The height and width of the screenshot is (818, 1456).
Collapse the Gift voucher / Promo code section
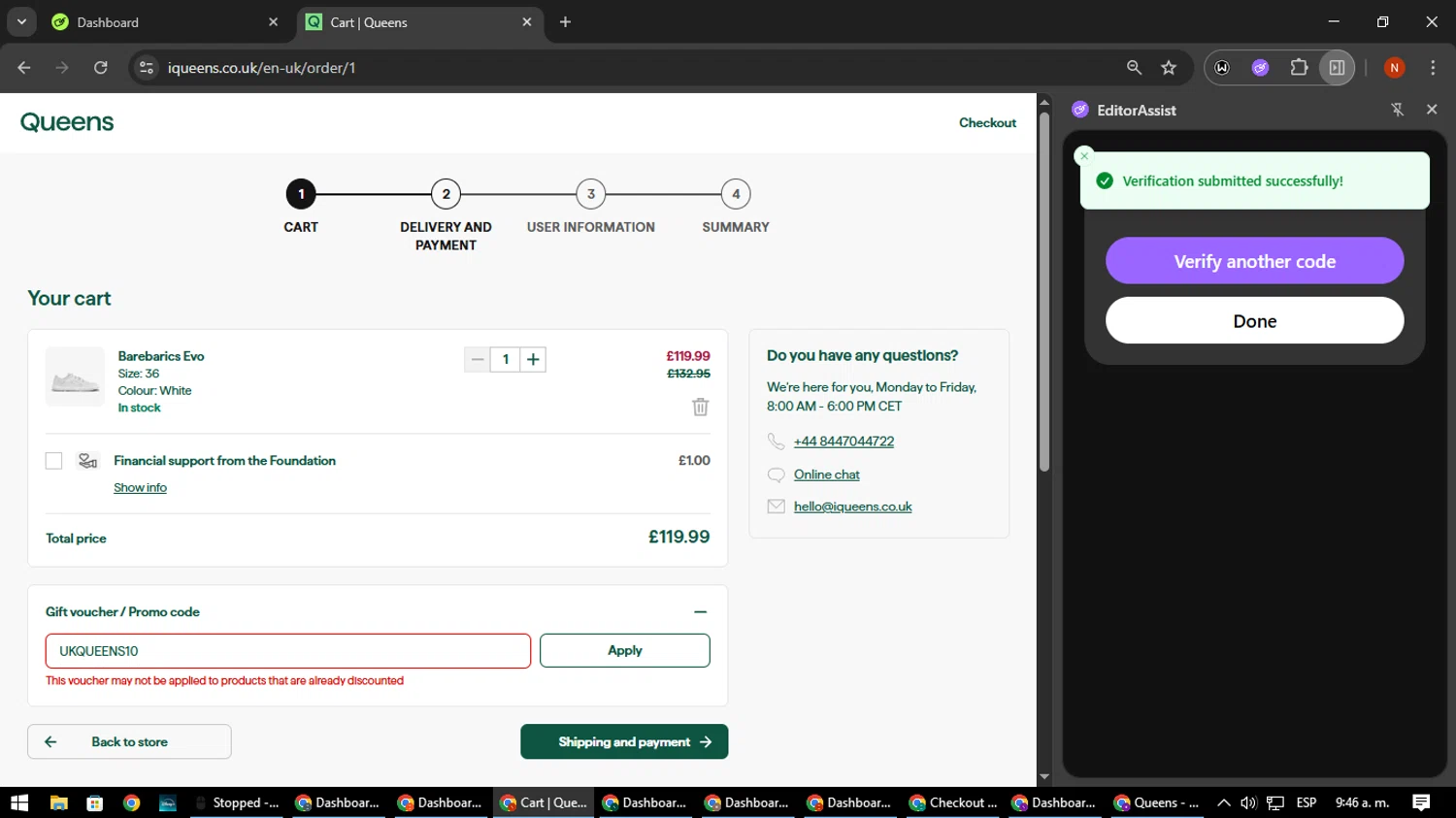700,612
